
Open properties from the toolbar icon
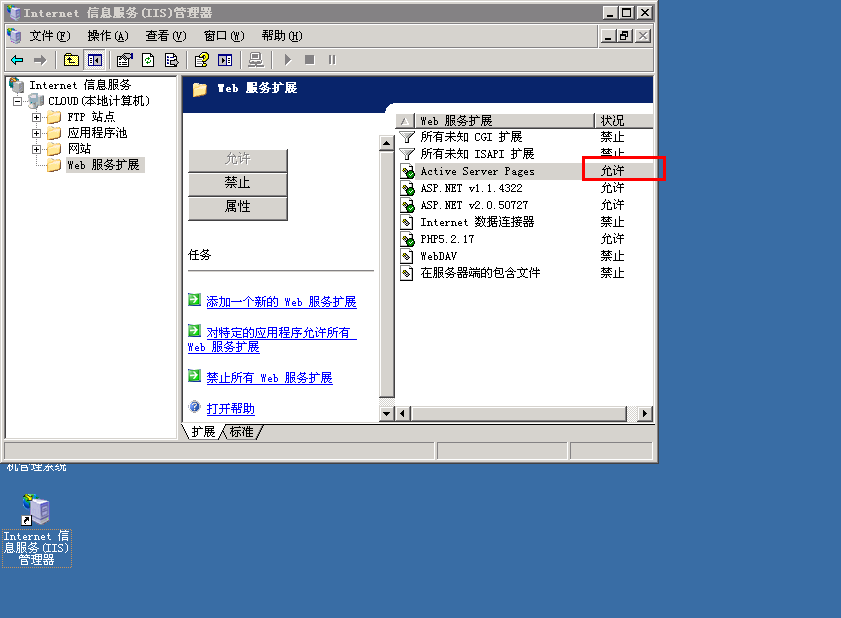click(x=124, y=60)
